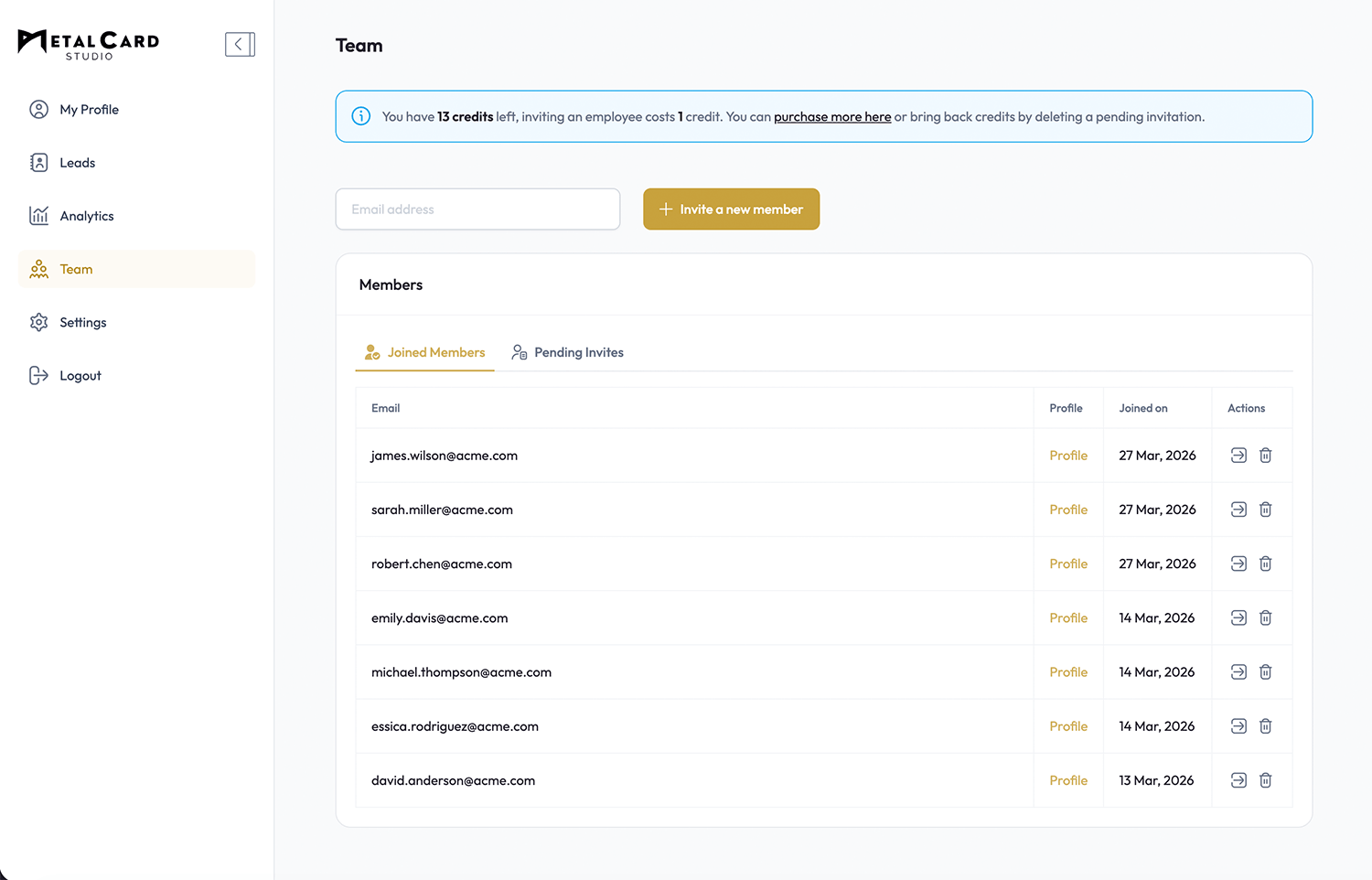Click the Metal Card Studio logo
The image size is (1372, 880).
89,44
